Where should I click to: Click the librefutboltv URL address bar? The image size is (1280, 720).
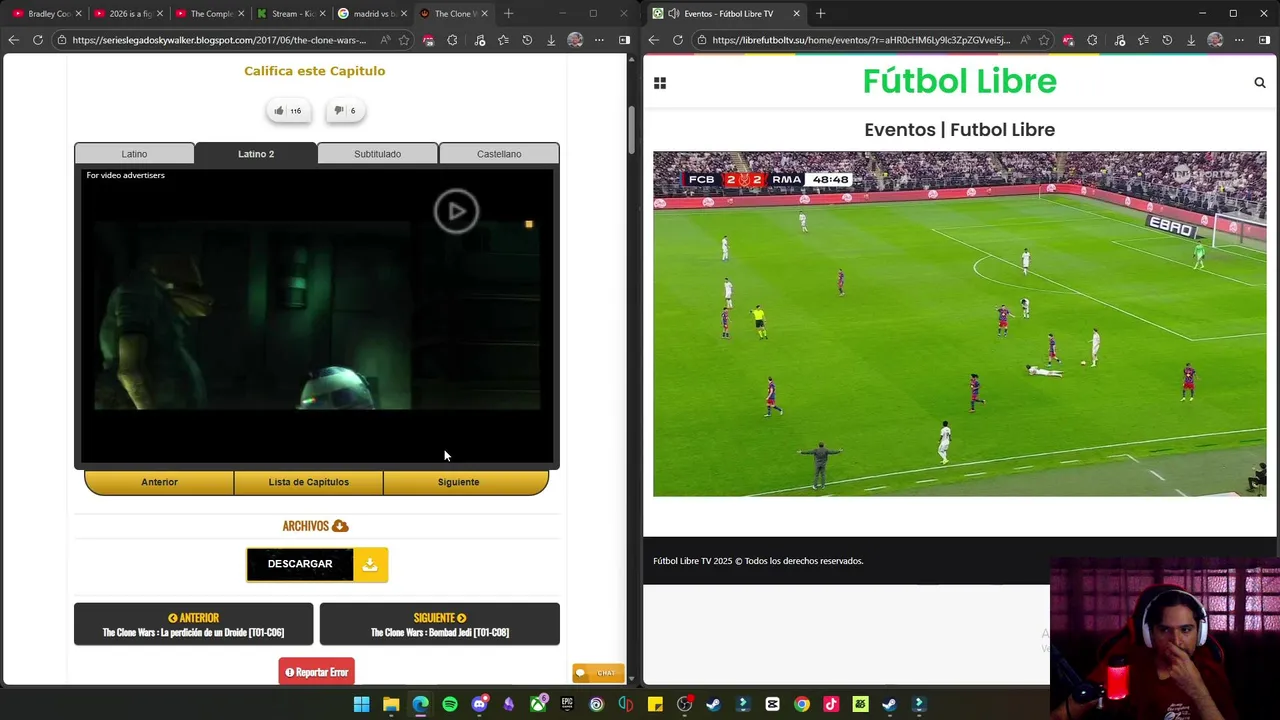[x=861, y=40]
